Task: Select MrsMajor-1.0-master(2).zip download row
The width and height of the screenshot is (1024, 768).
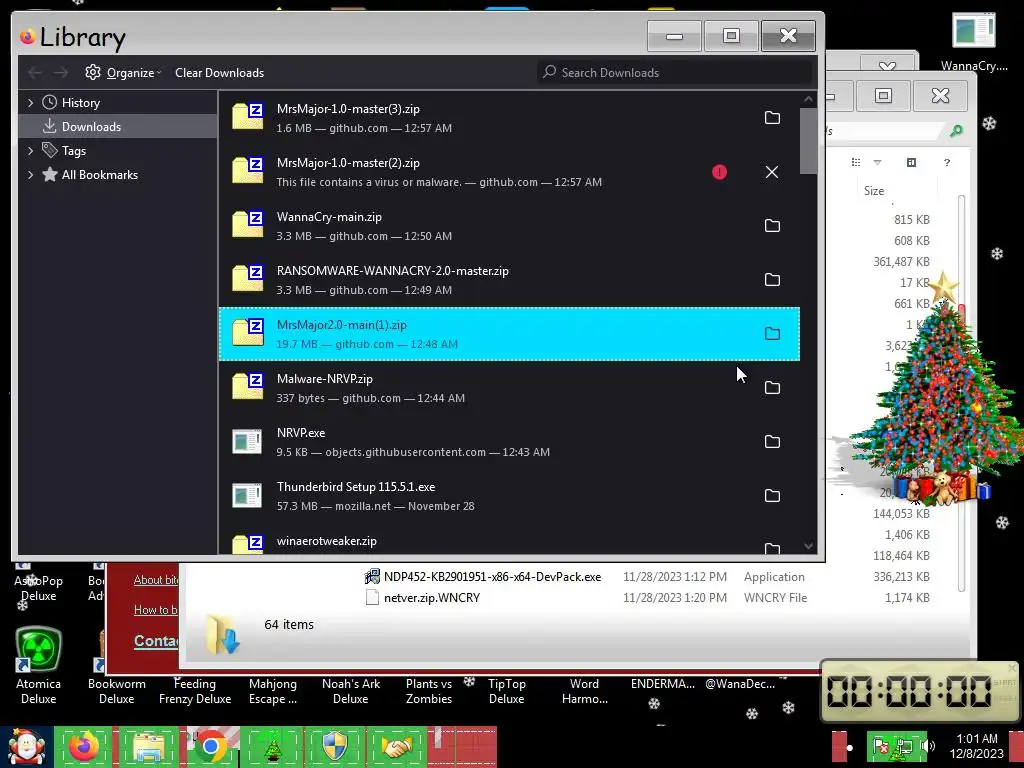Action: tap(509, 172)
